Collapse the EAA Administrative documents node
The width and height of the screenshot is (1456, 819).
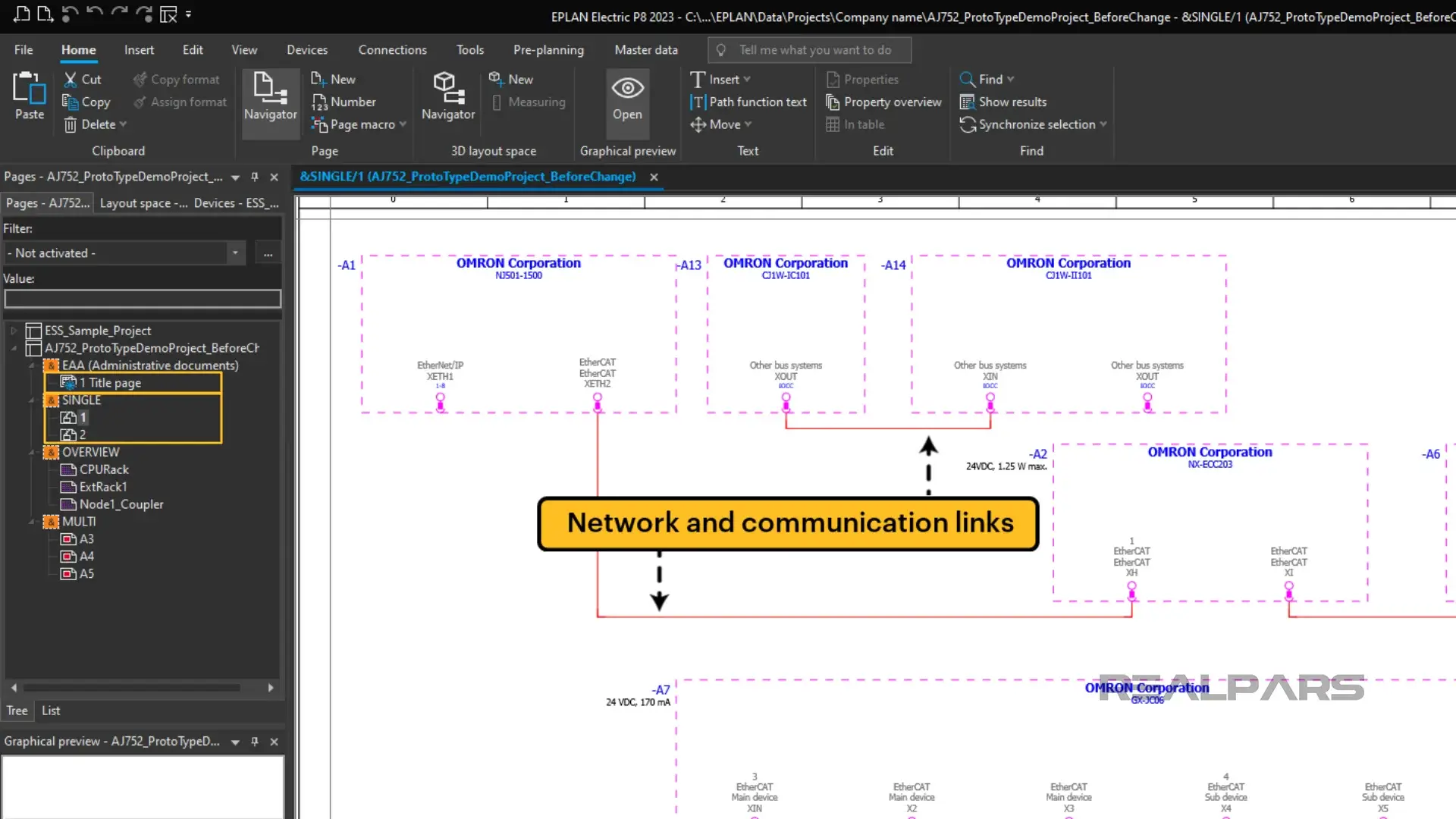[x=32, y=366]
